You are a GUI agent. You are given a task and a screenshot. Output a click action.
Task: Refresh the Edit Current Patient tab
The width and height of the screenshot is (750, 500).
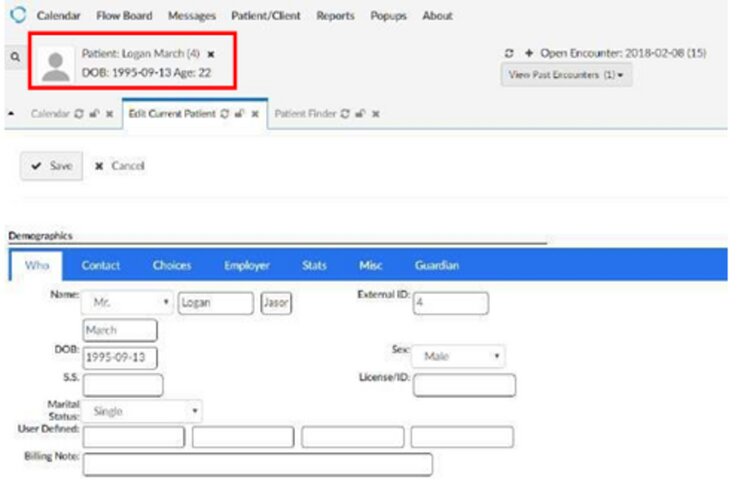point(223,114)
